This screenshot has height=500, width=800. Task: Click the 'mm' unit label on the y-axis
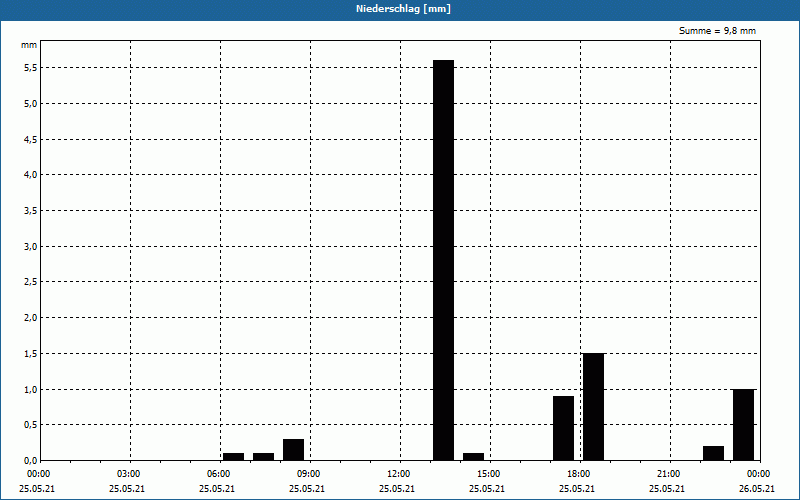(29, 45)
